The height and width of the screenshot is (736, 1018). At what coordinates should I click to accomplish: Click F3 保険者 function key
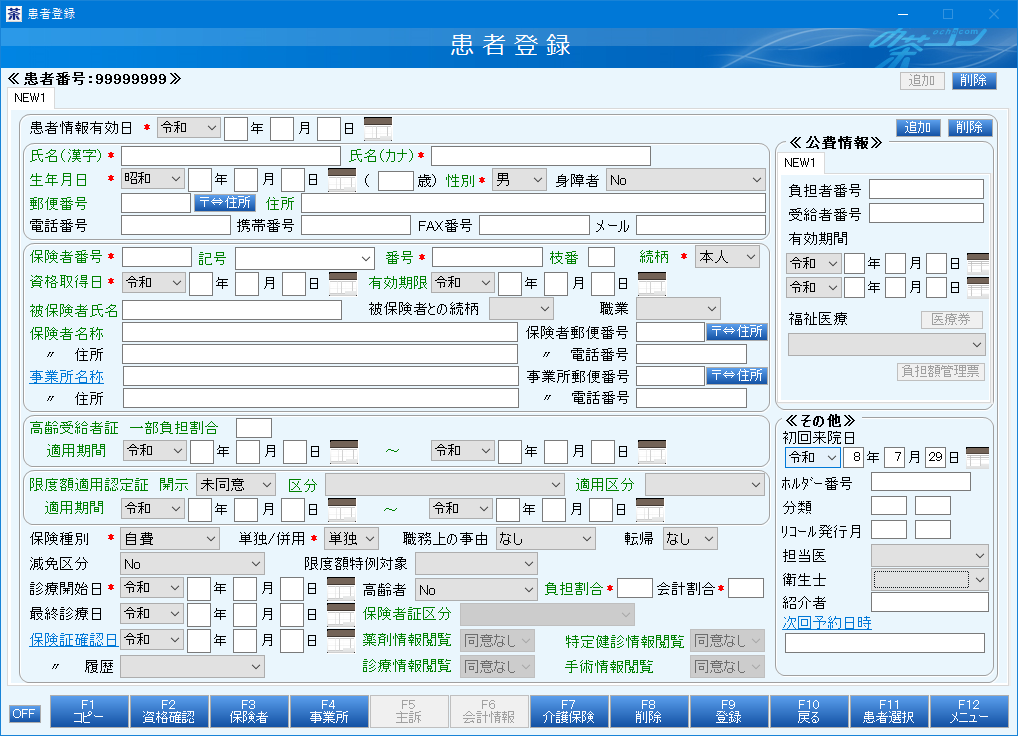249,711
